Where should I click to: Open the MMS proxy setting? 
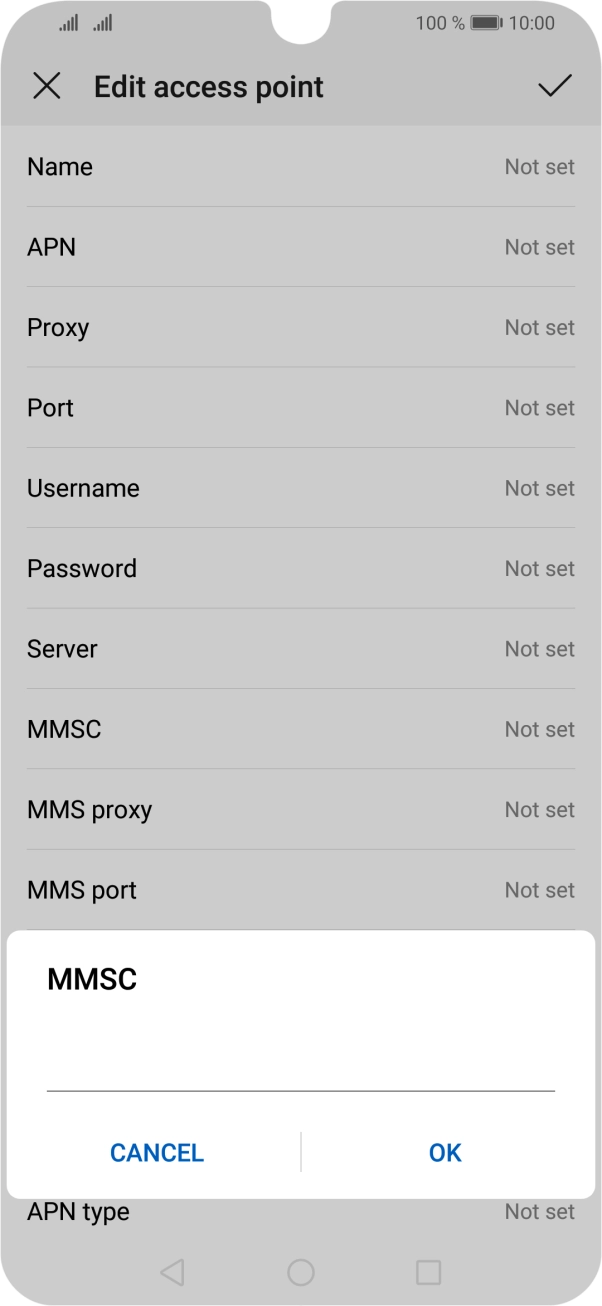pos(300,809)
